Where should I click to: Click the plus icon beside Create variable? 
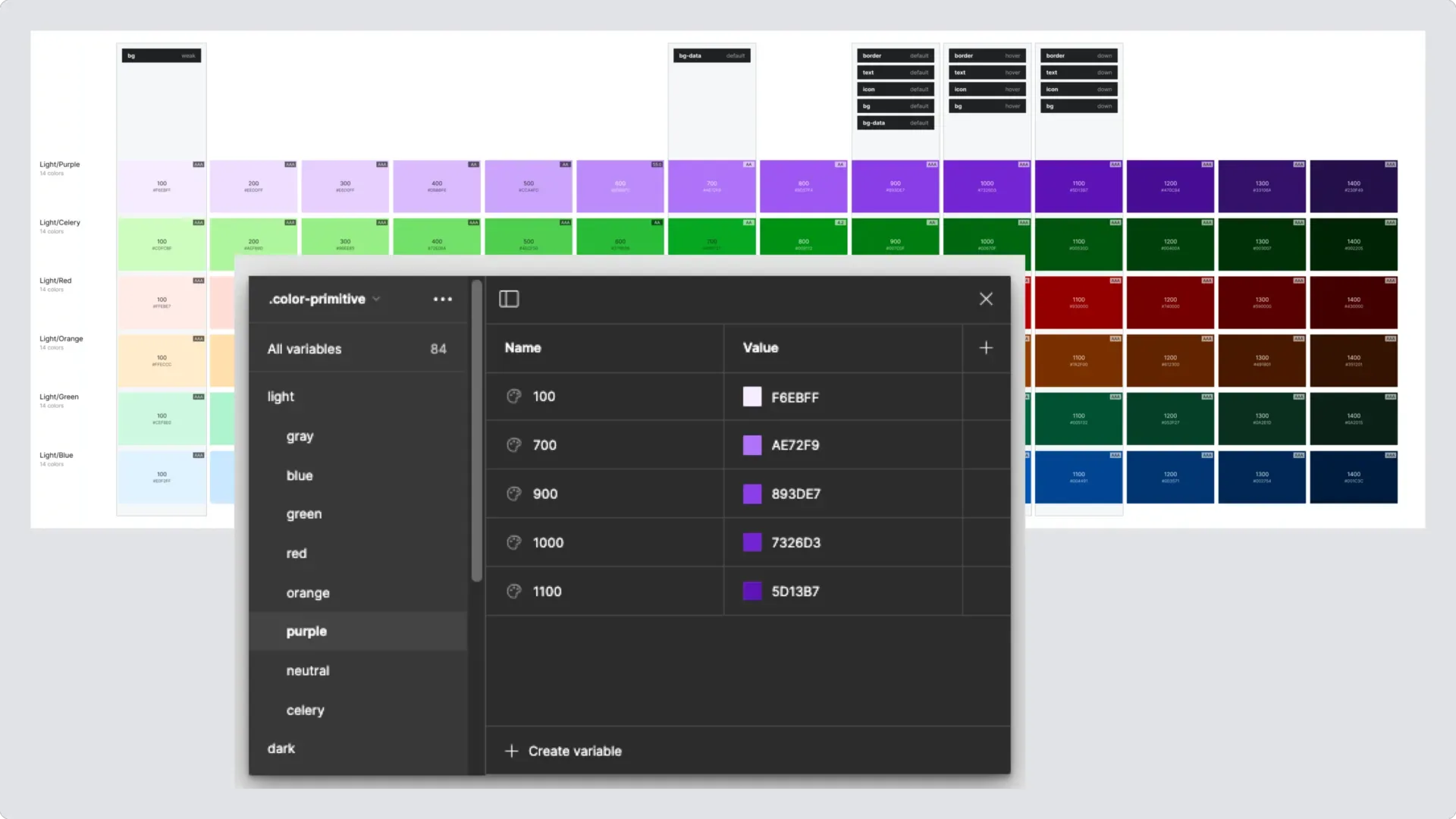(512, 751)
